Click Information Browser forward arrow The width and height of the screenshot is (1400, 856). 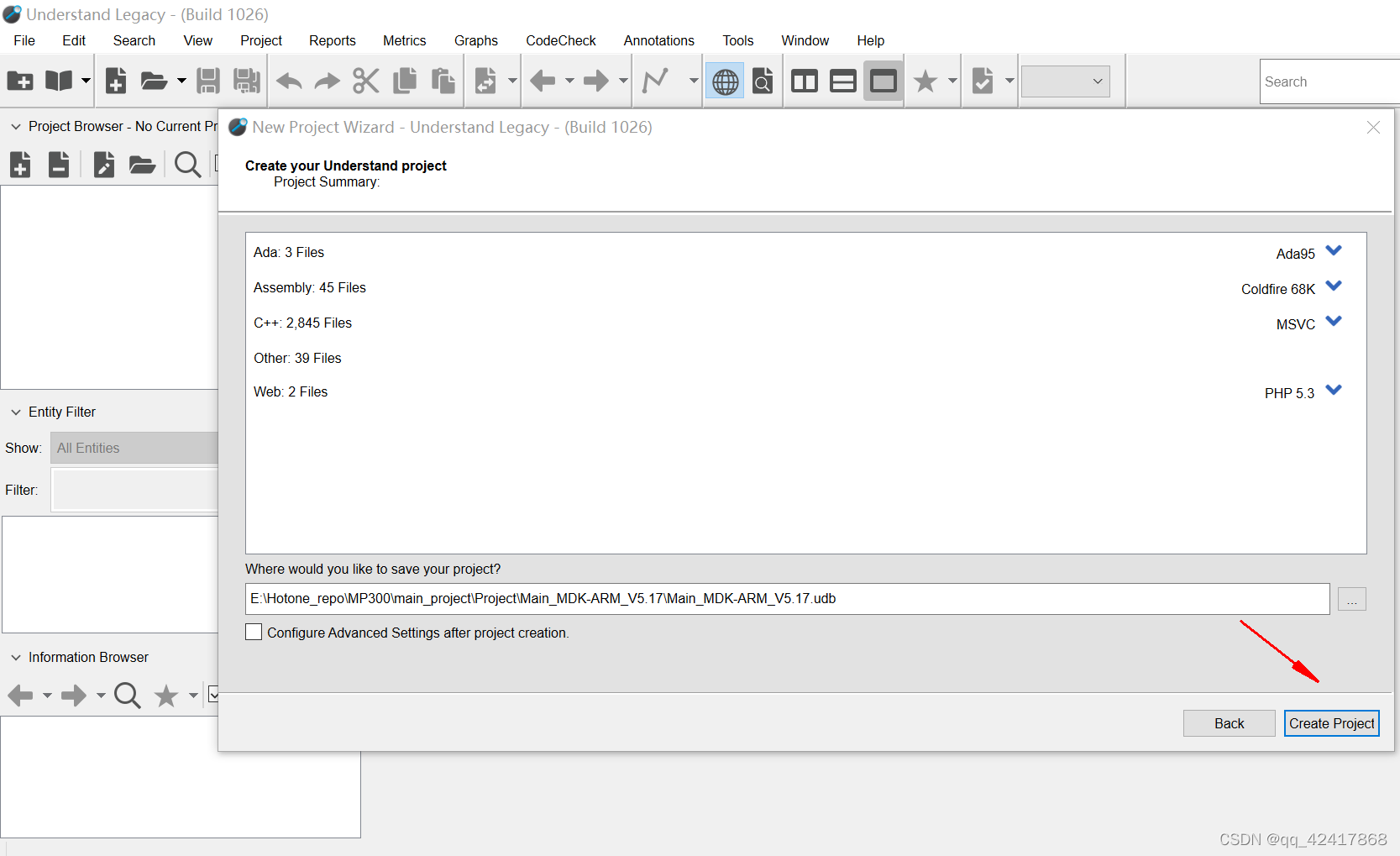[74, 696]
